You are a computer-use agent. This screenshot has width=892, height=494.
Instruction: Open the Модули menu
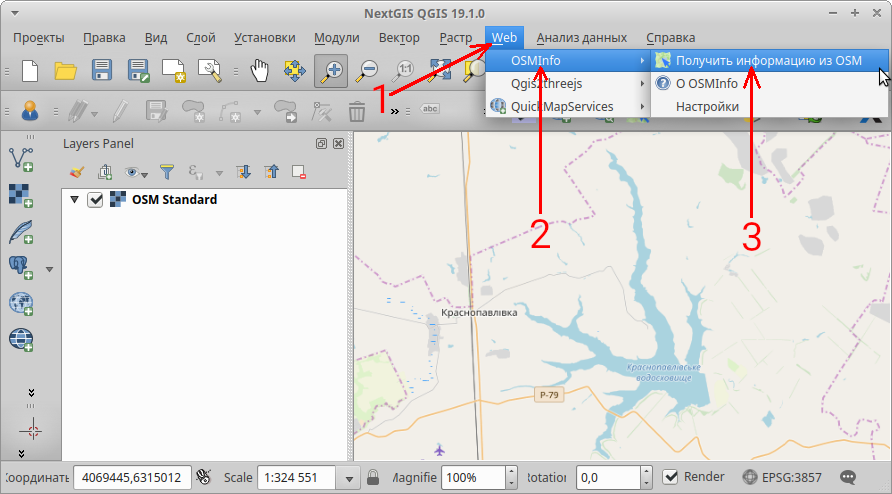click(x=337, y=38)
